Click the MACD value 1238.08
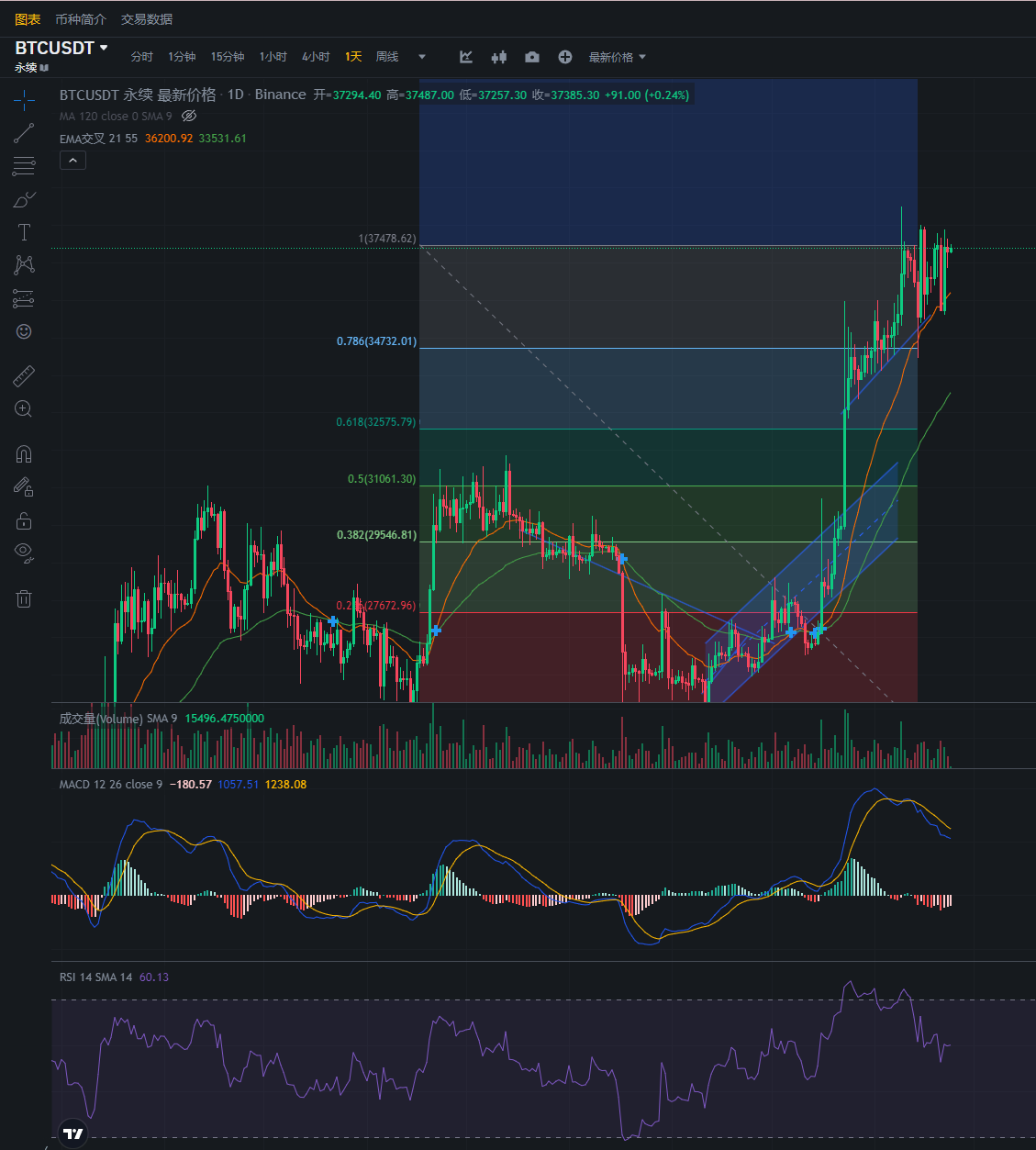This screenshot has width=1036, height=1150. click(285, 785)
